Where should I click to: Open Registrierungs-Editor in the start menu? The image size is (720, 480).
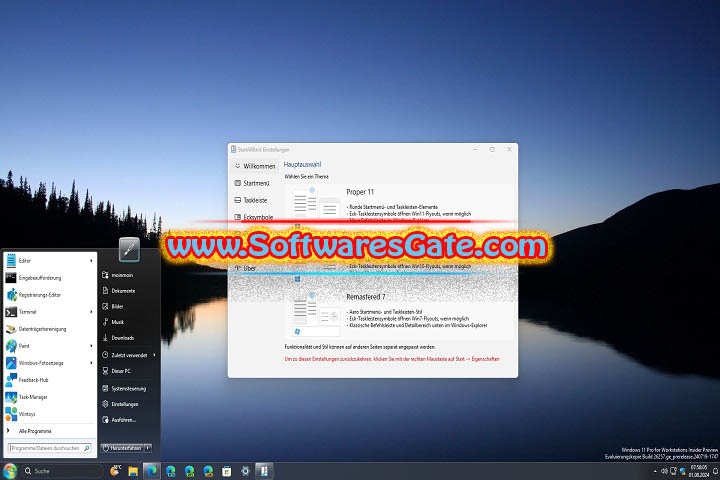pyautogui.click(x=50, y=294)
